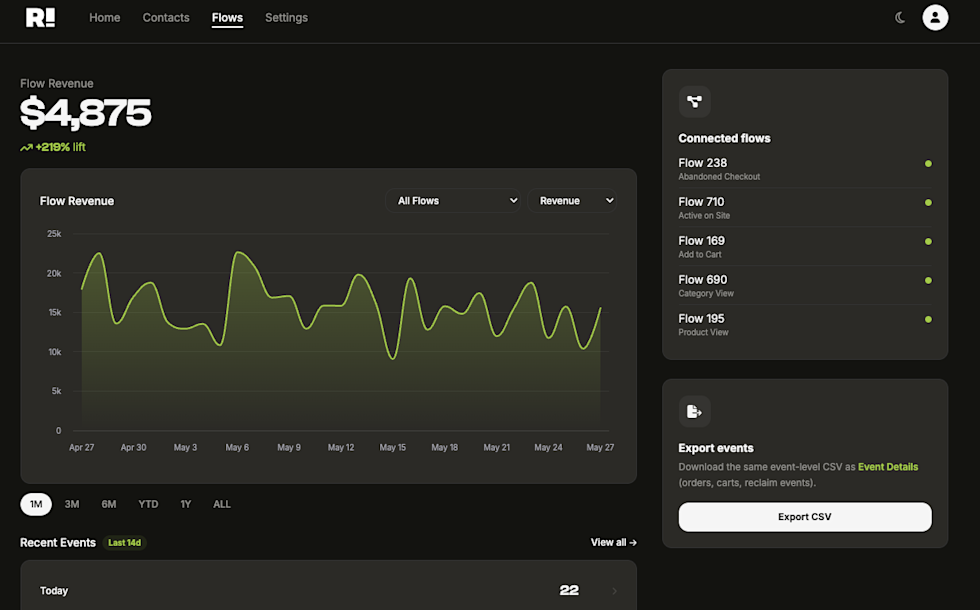This screenshot has height=610, width=980.
Task: Click the Recent Events heading
Action: [58, 542]
